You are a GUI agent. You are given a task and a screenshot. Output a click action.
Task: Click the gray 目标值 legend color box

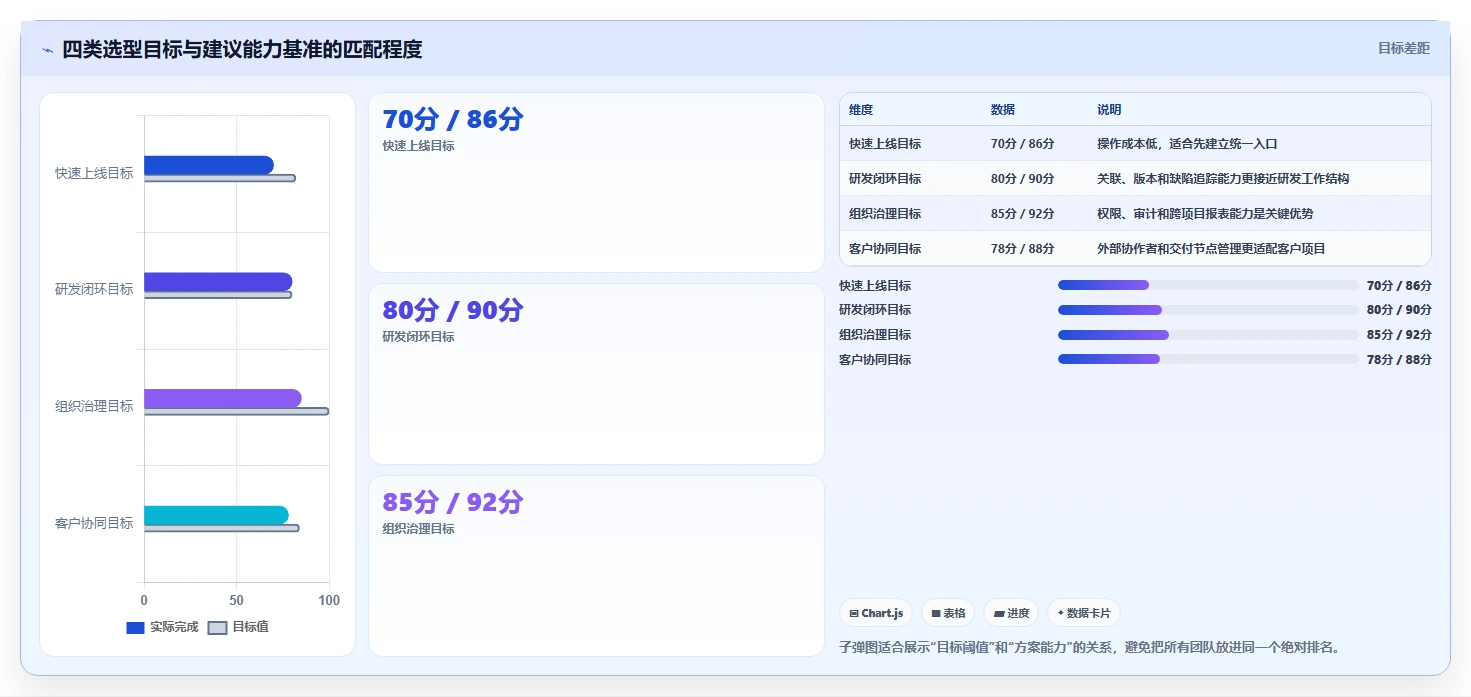(x=217, y=628)
